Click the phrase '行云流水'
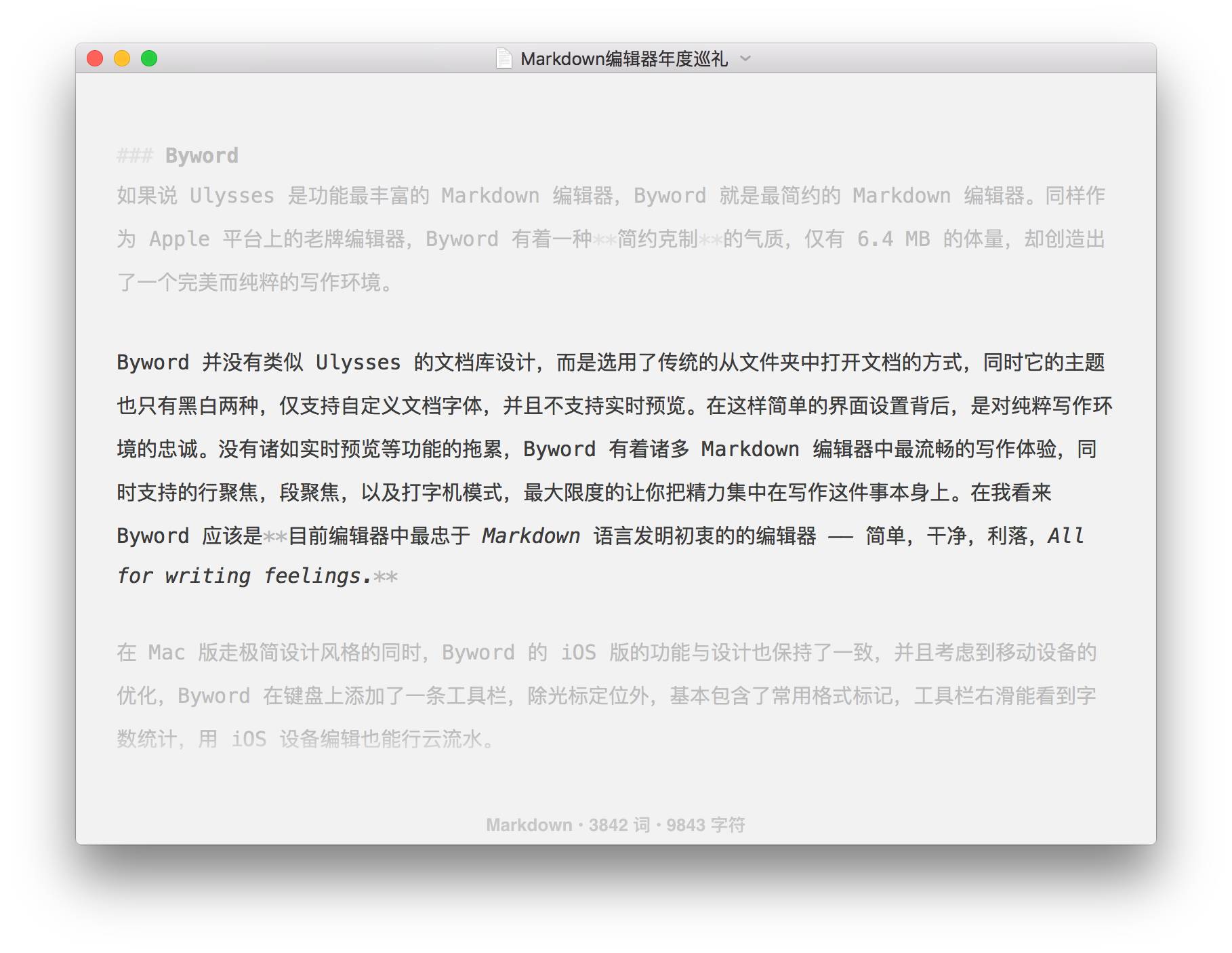 [x=442, y=739]
